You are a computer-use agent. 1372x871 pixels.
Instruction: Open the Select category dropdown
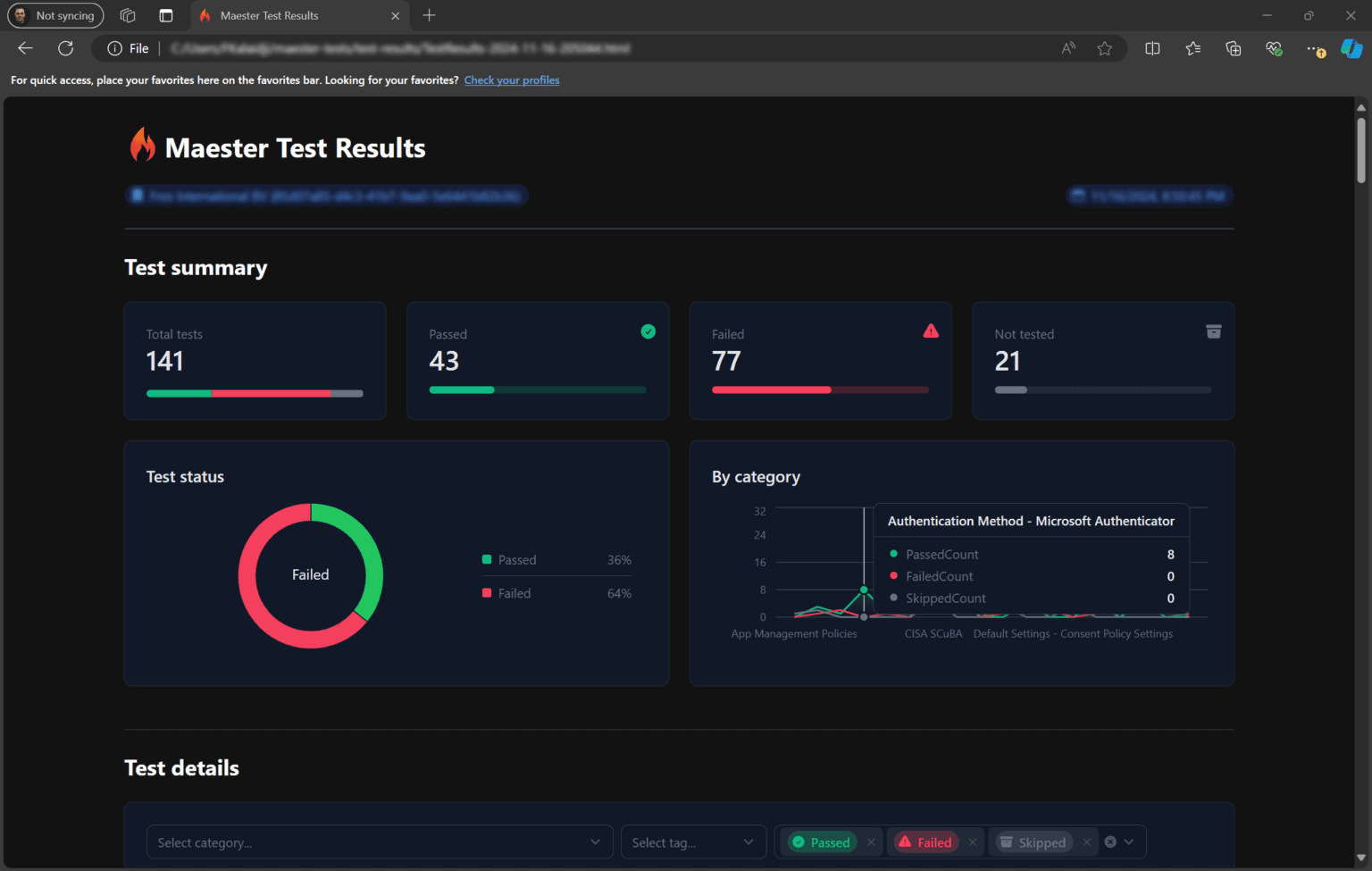(x=380, y=842)
